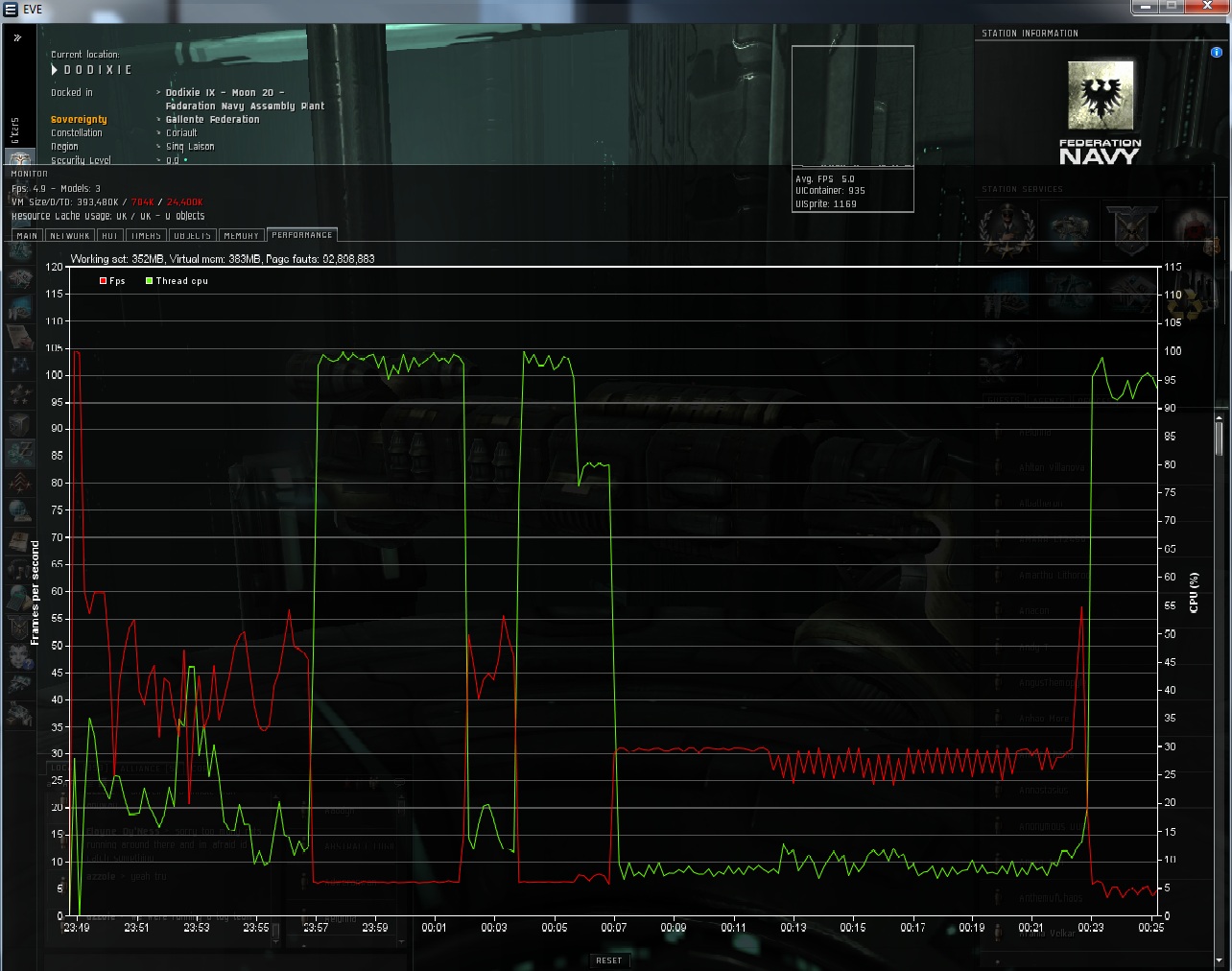The height and width of the screenshot is (971, 1232).
Task: Open the skull shield militia service
Action: click(1131, 229)
